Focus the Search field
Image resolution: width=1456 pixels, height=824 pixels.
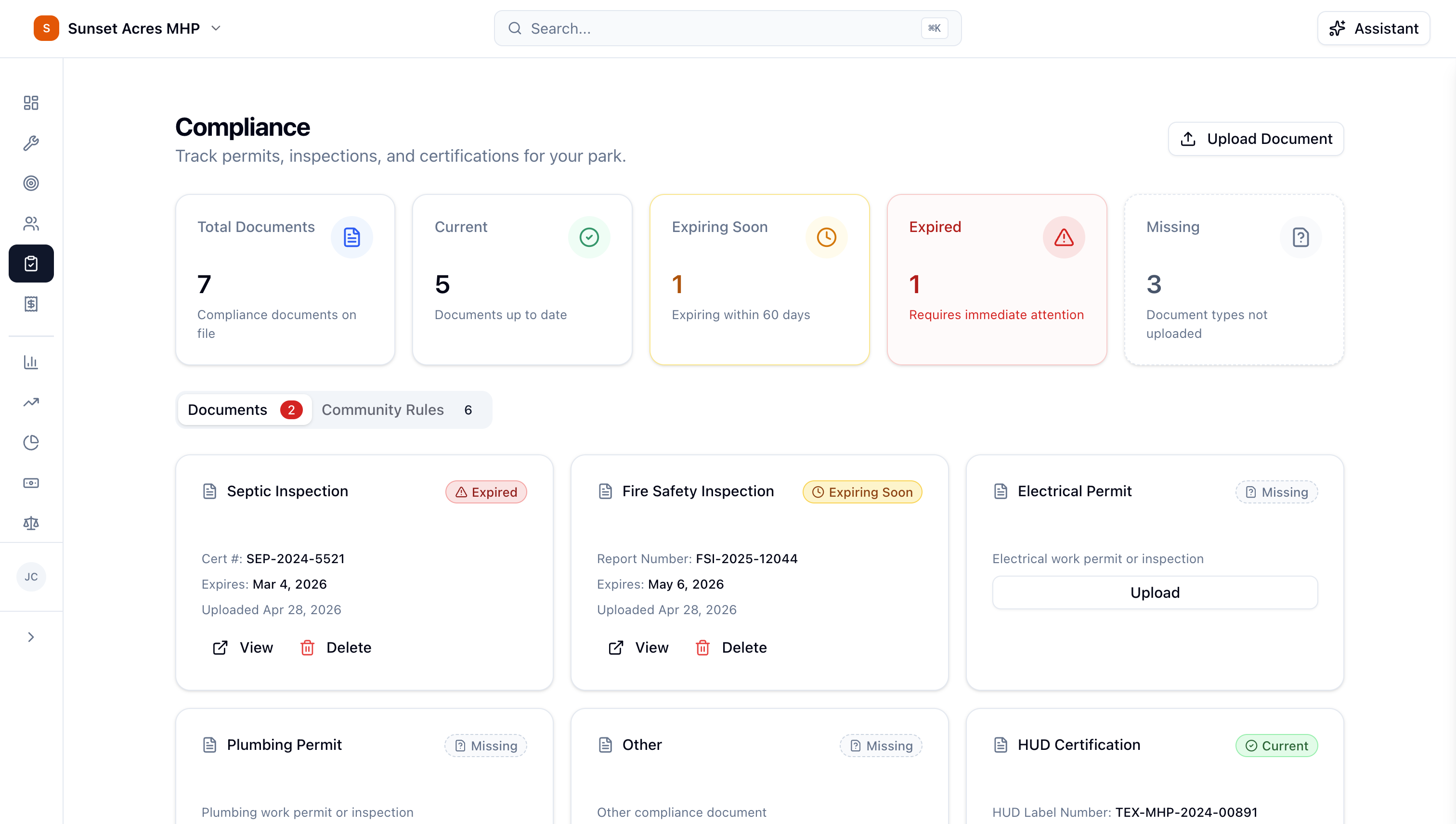coord(728,28)
